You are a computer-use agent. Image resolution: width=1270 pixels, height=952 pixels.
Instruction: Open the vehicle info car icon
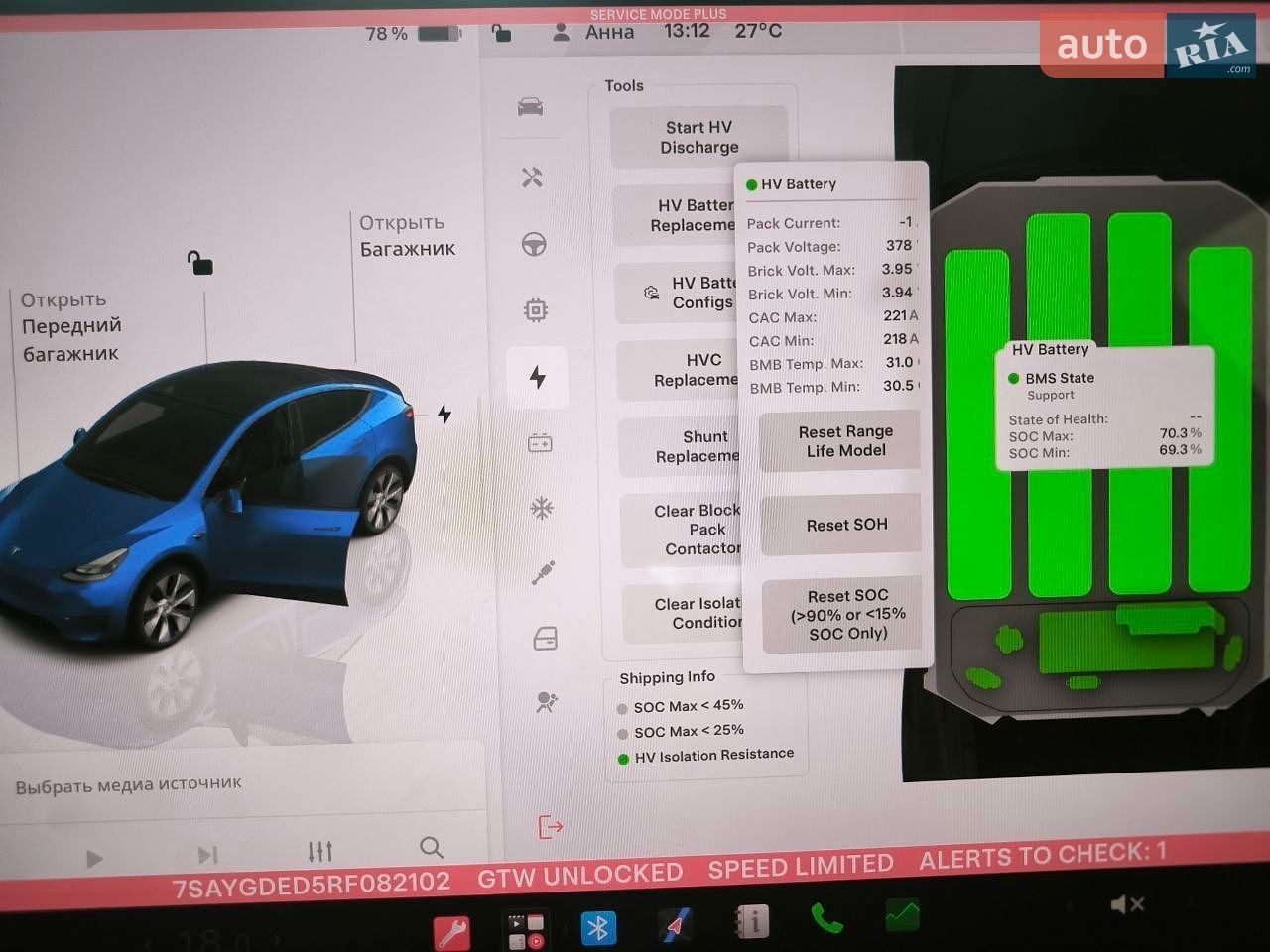click(531, 107)
